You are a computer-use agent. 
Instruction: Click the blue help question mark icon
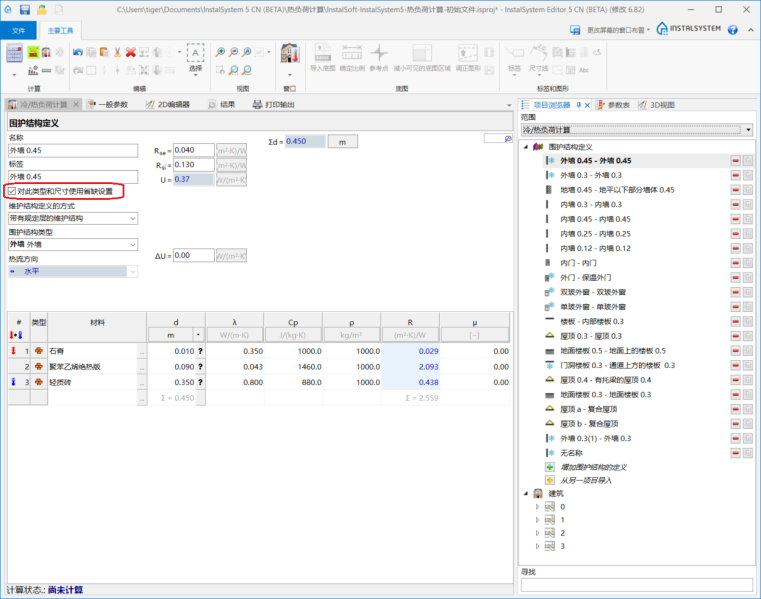732,30
